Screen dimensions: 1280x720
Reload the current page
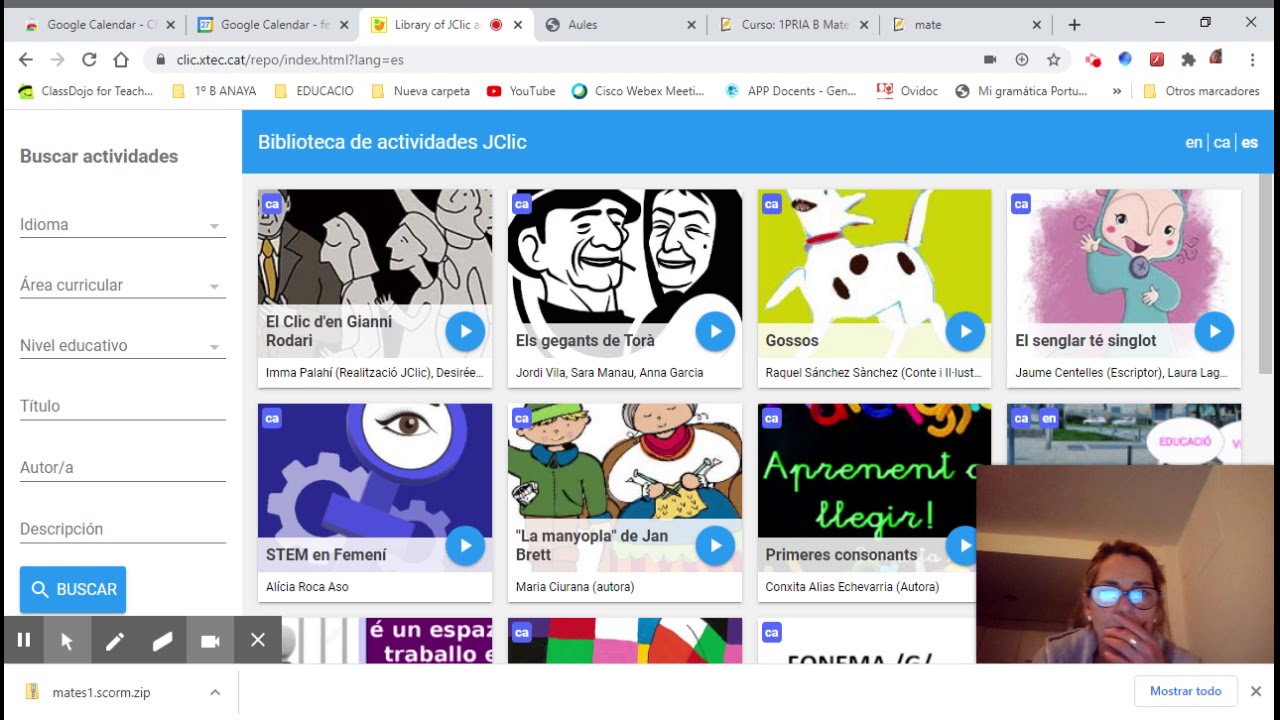[x=89, y=59]
